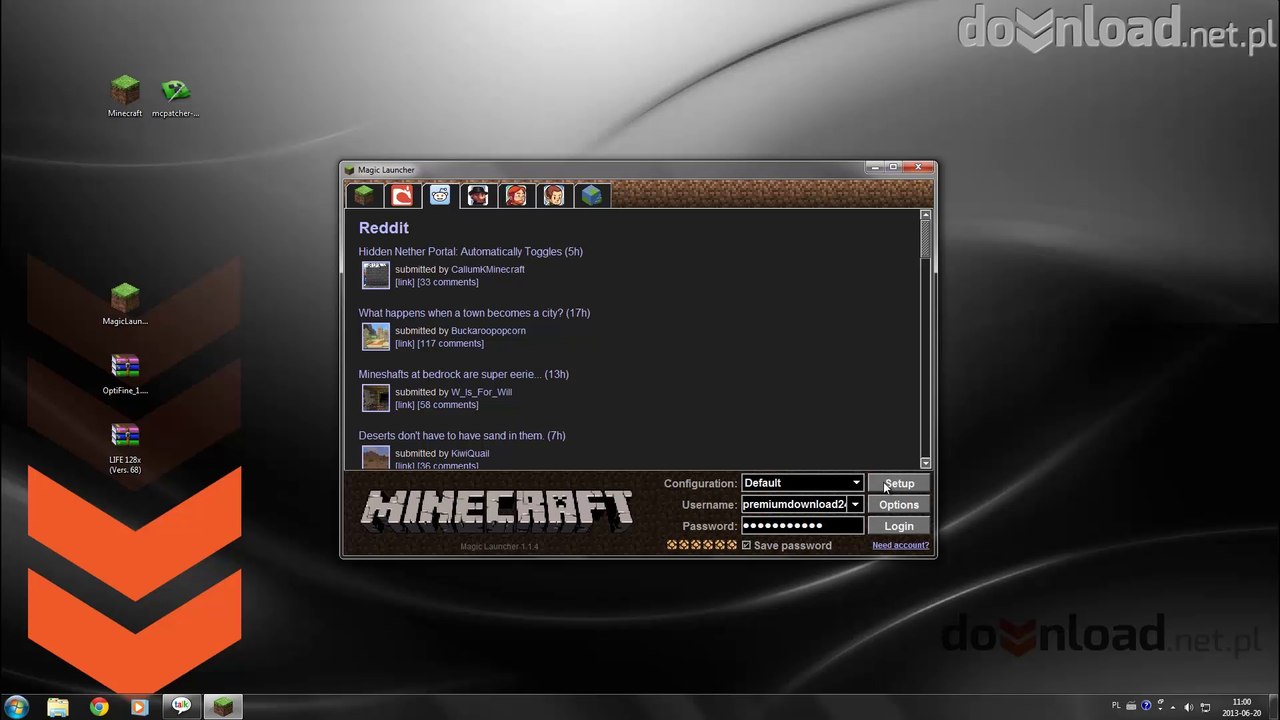The image size is (1280, 720).
Task: Select the mcpatcher desktop icon
Action: [x=175, y=96]
